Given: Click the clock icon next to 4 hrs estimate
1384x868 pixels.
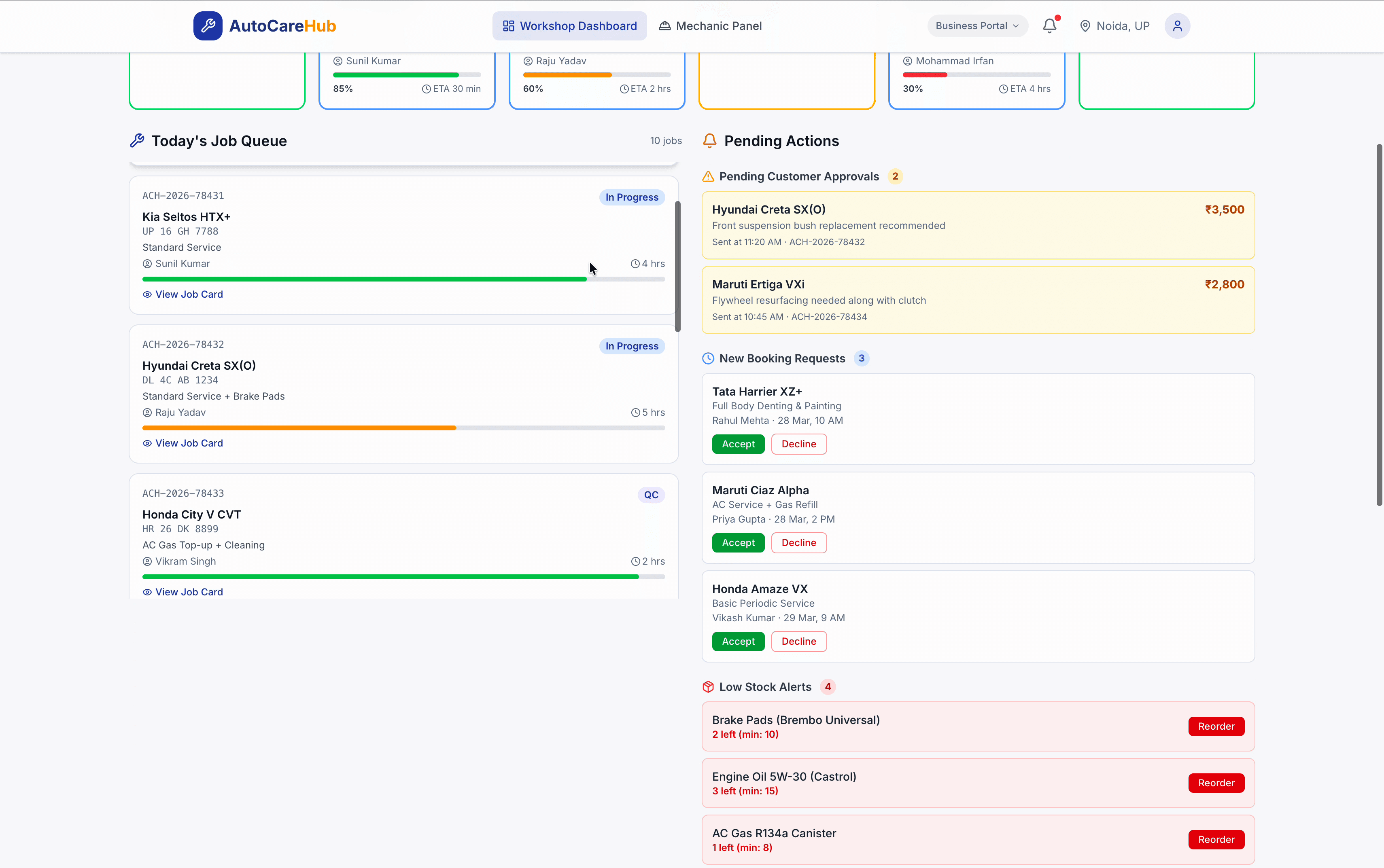Looking at the screenshot, I should 636,263.
